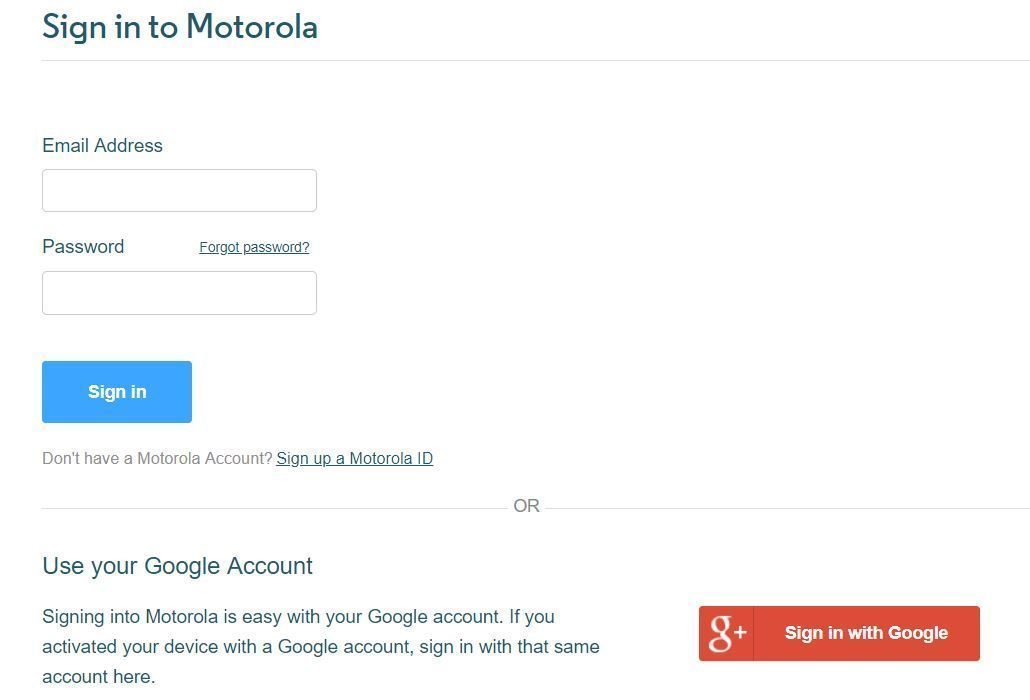Click the Password field label

(83, 246)
